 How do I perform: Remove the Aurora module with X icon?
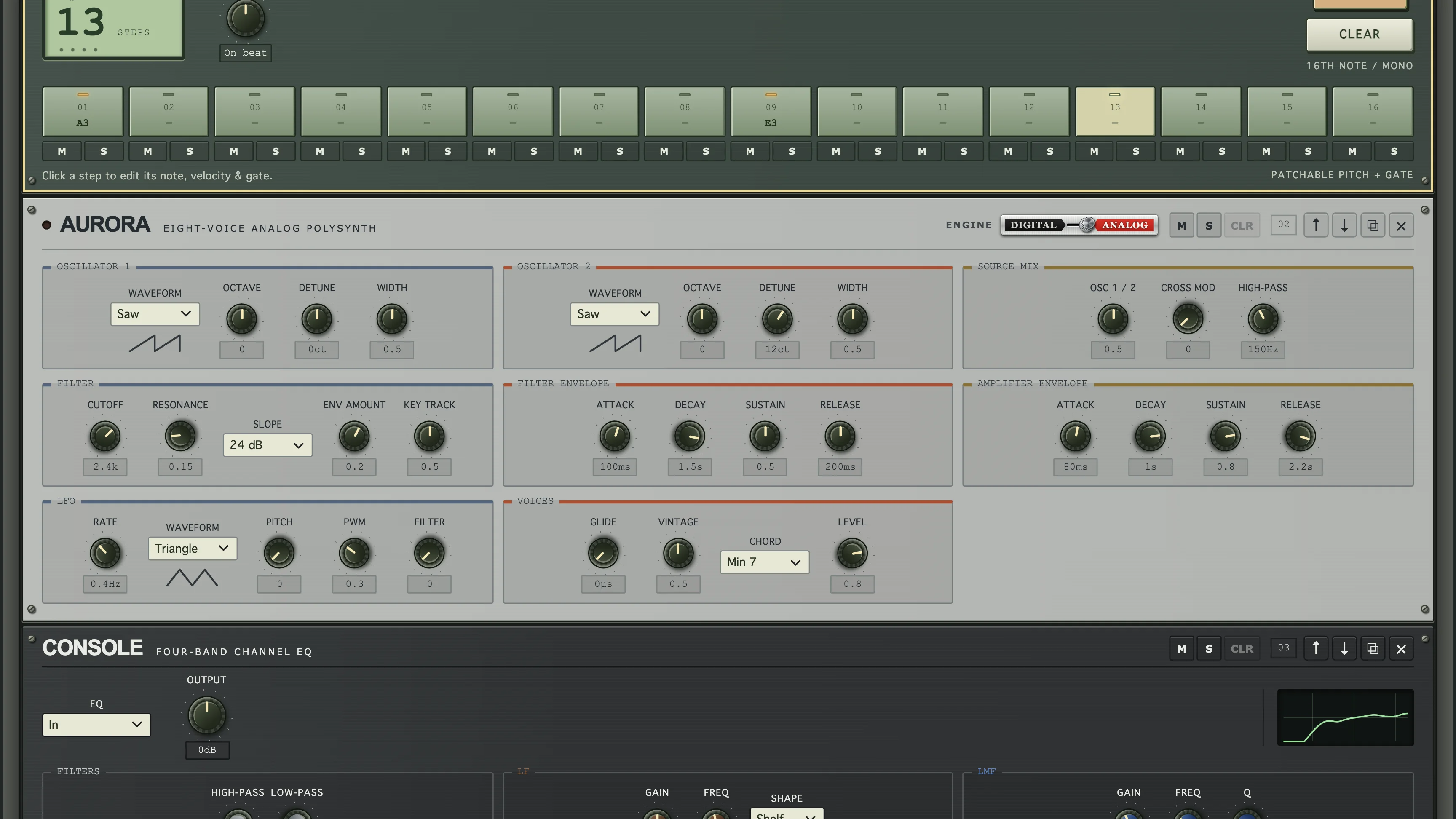click(1401, 225)
